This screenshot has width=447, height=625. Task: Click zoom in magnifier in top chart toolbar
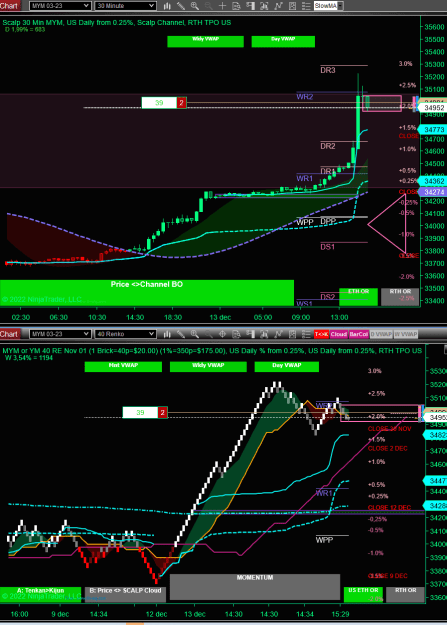pyautogui.click(x=195, y=6)
